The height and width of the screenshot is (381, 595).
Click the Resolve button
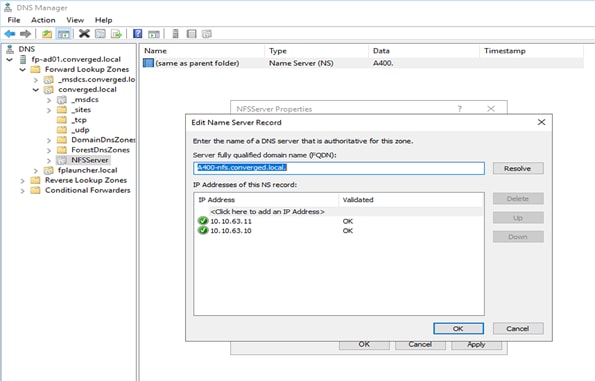[x=518, y=168]
